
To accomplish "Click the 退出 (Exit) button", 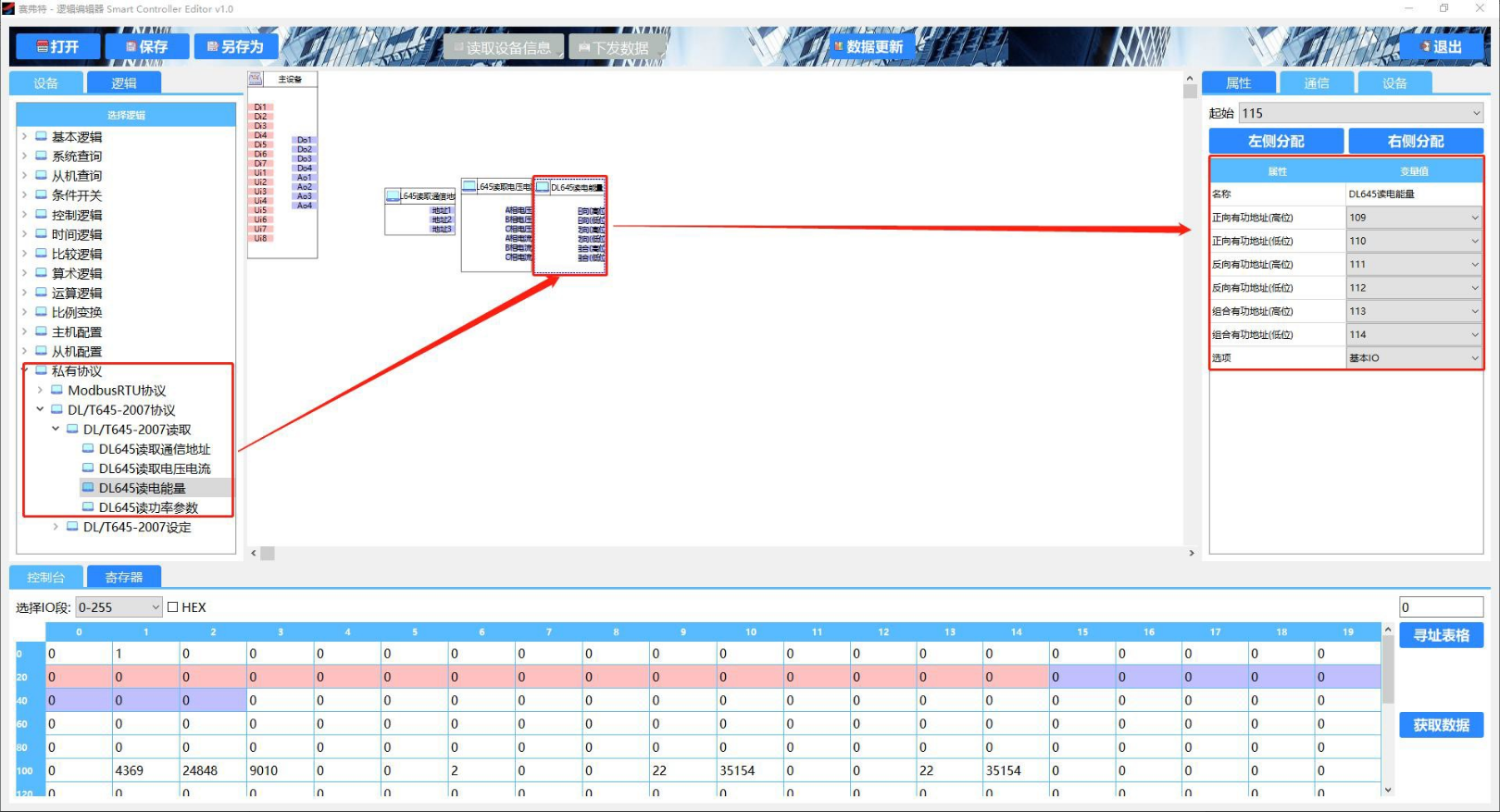I will 1440,46.
